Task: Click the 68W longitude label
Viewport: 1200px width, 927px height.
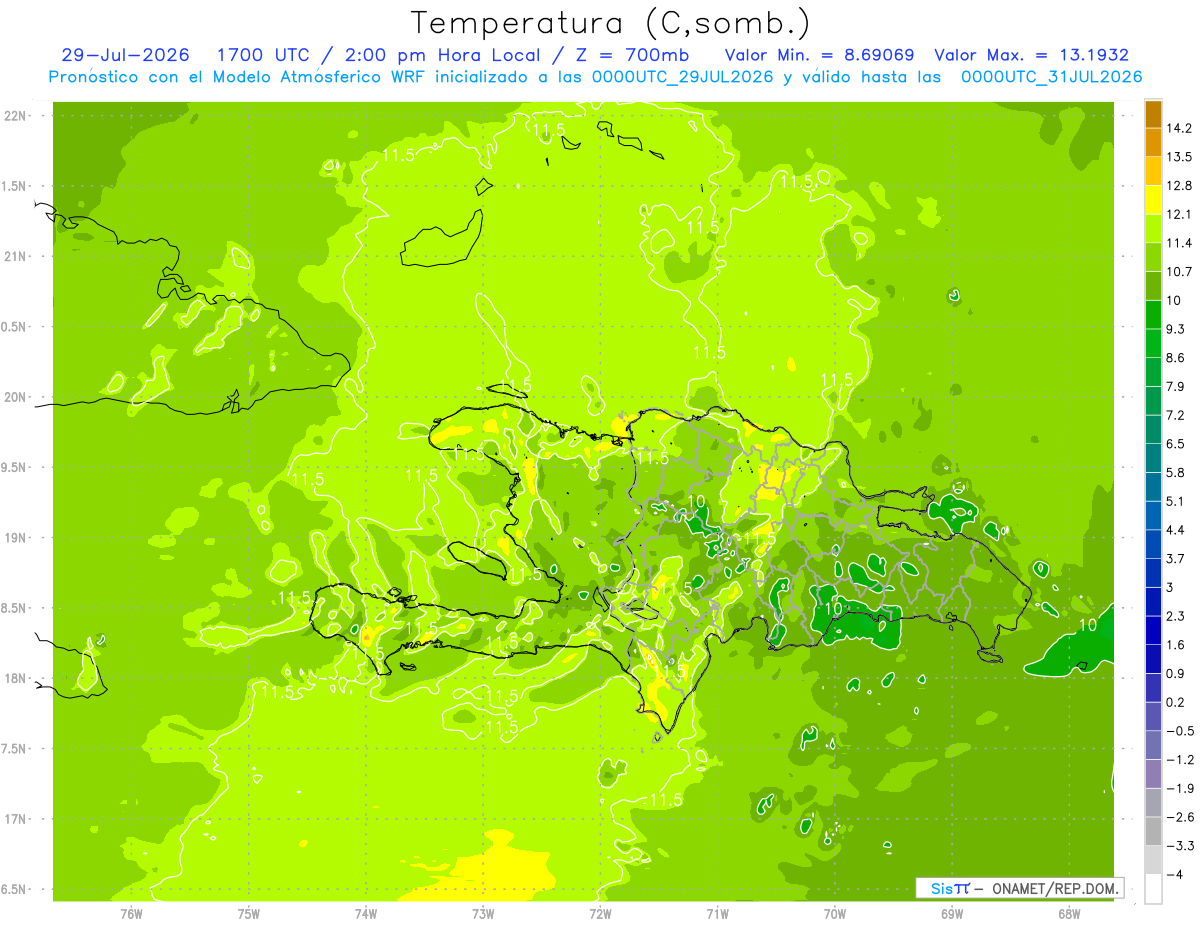Action: [x=1069, y=913]
